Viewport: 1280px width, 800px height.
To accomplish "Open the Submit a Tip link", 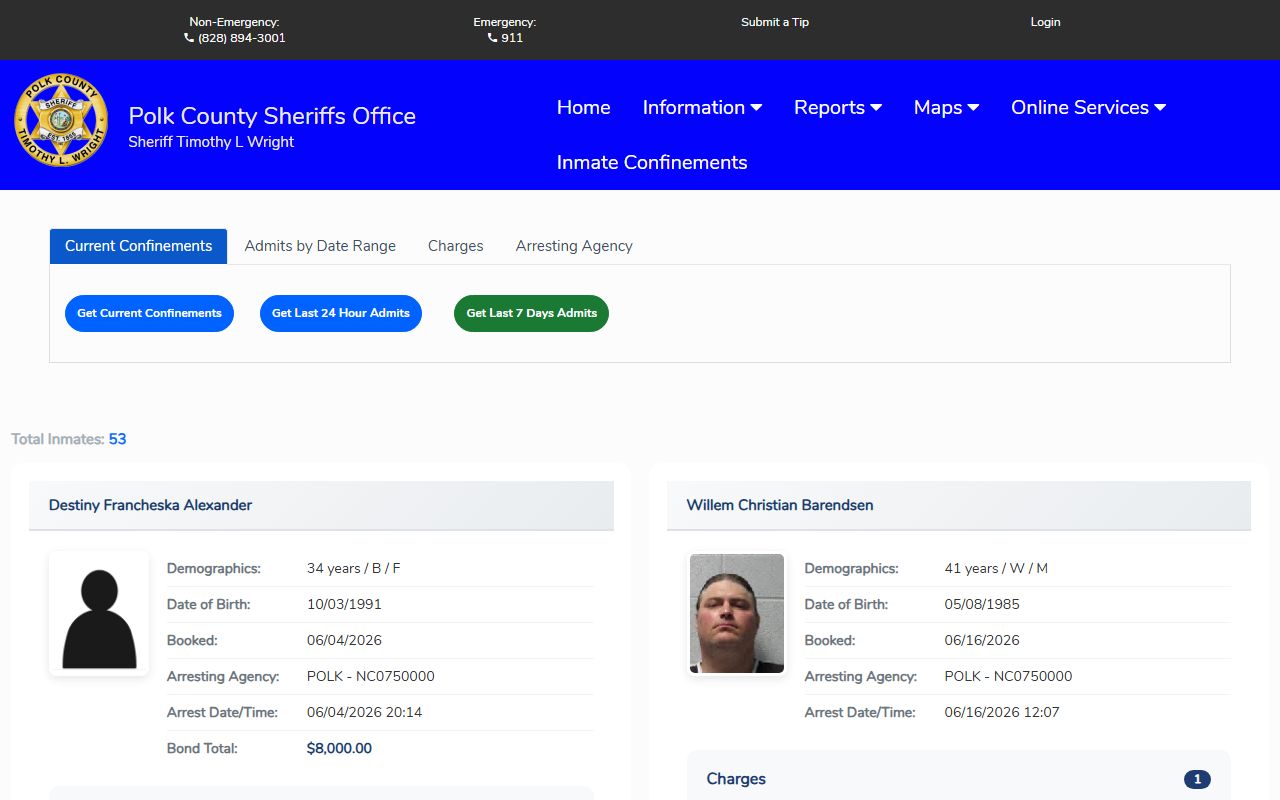I will (x=775, y=22).
